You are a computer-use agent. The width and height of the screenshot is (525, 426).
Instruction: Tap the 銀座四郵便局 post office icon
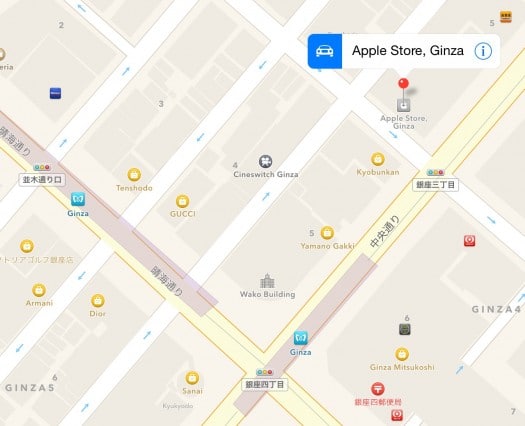[378, 389]
